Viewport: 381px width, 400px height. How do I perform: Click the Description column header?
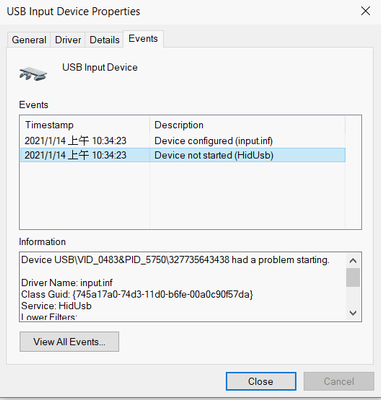[x=247, y=125]
